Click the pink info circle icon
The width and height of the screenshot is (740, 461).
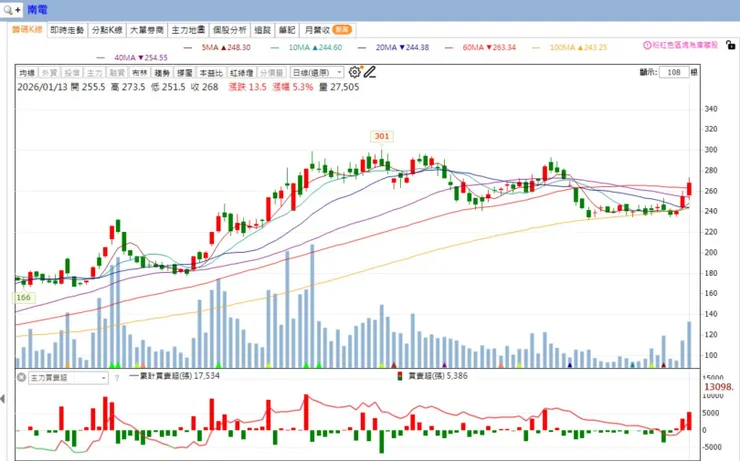(x=647, y=45)
